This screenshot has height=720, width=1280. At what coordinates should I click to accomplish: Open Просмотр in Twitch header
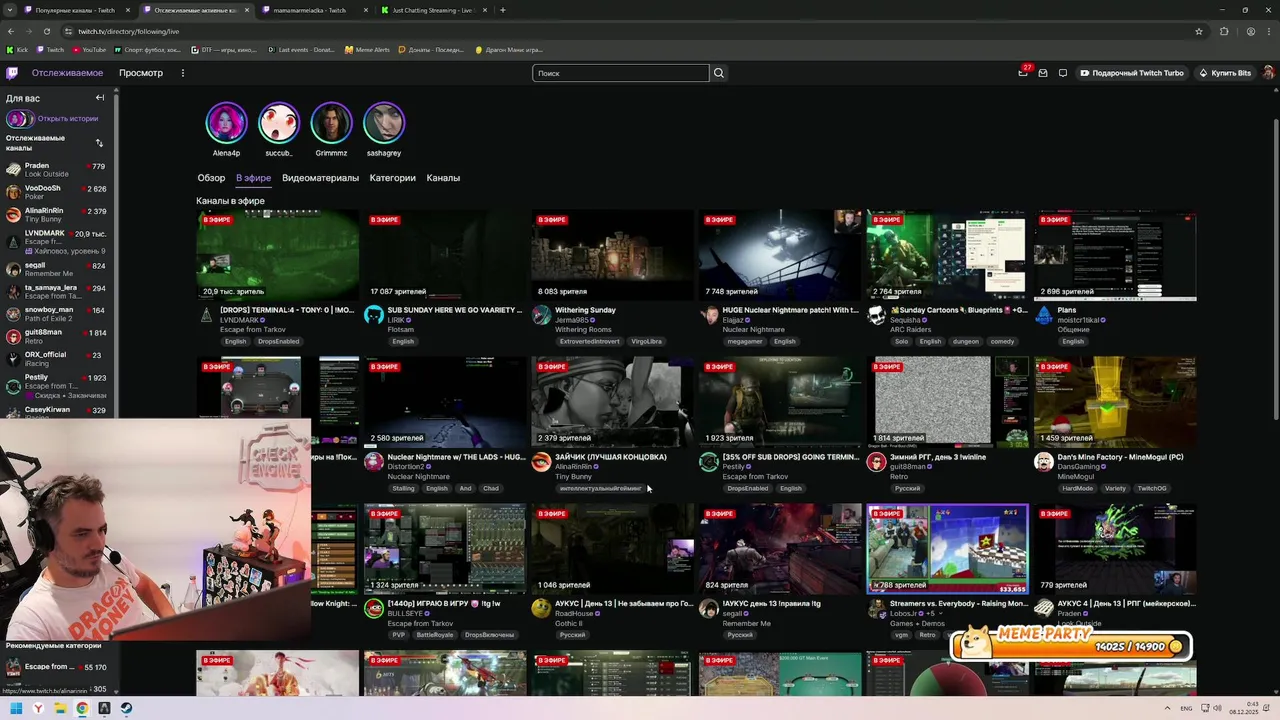(x=141, y=73)
